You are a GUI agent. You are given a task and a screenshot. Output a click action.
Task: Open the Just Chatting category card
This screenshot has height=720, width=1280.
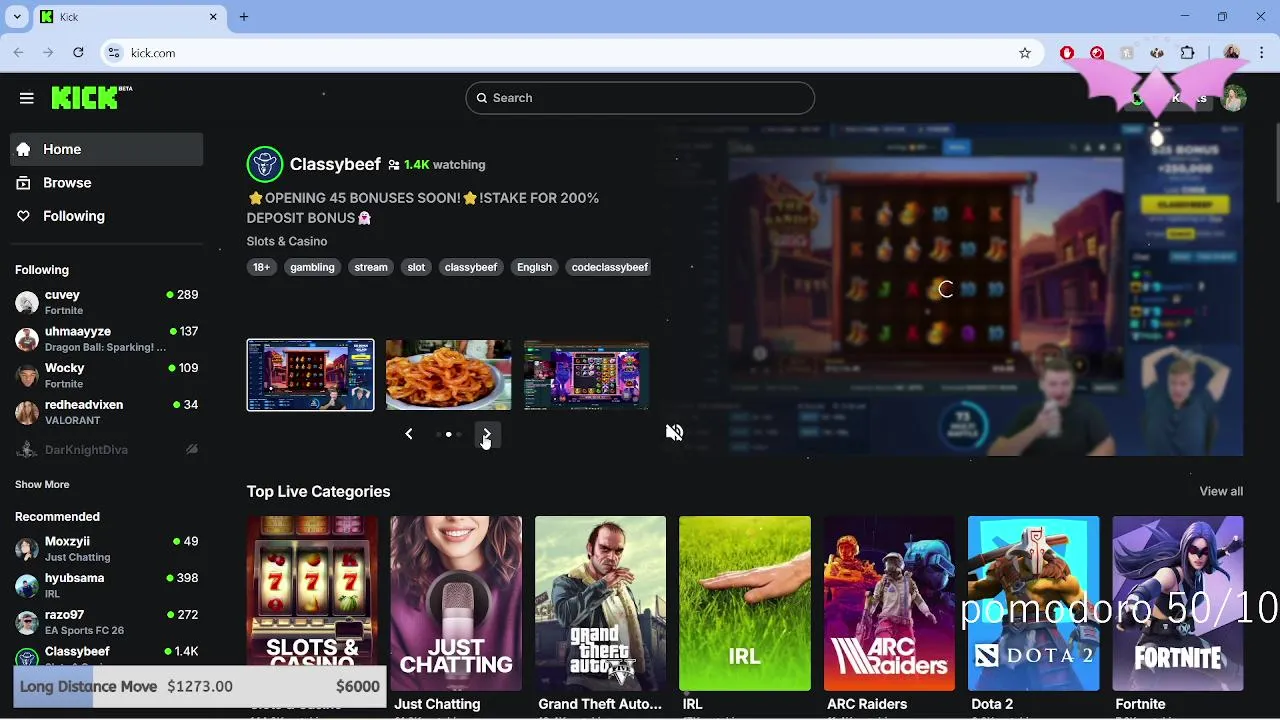(456, 604)
